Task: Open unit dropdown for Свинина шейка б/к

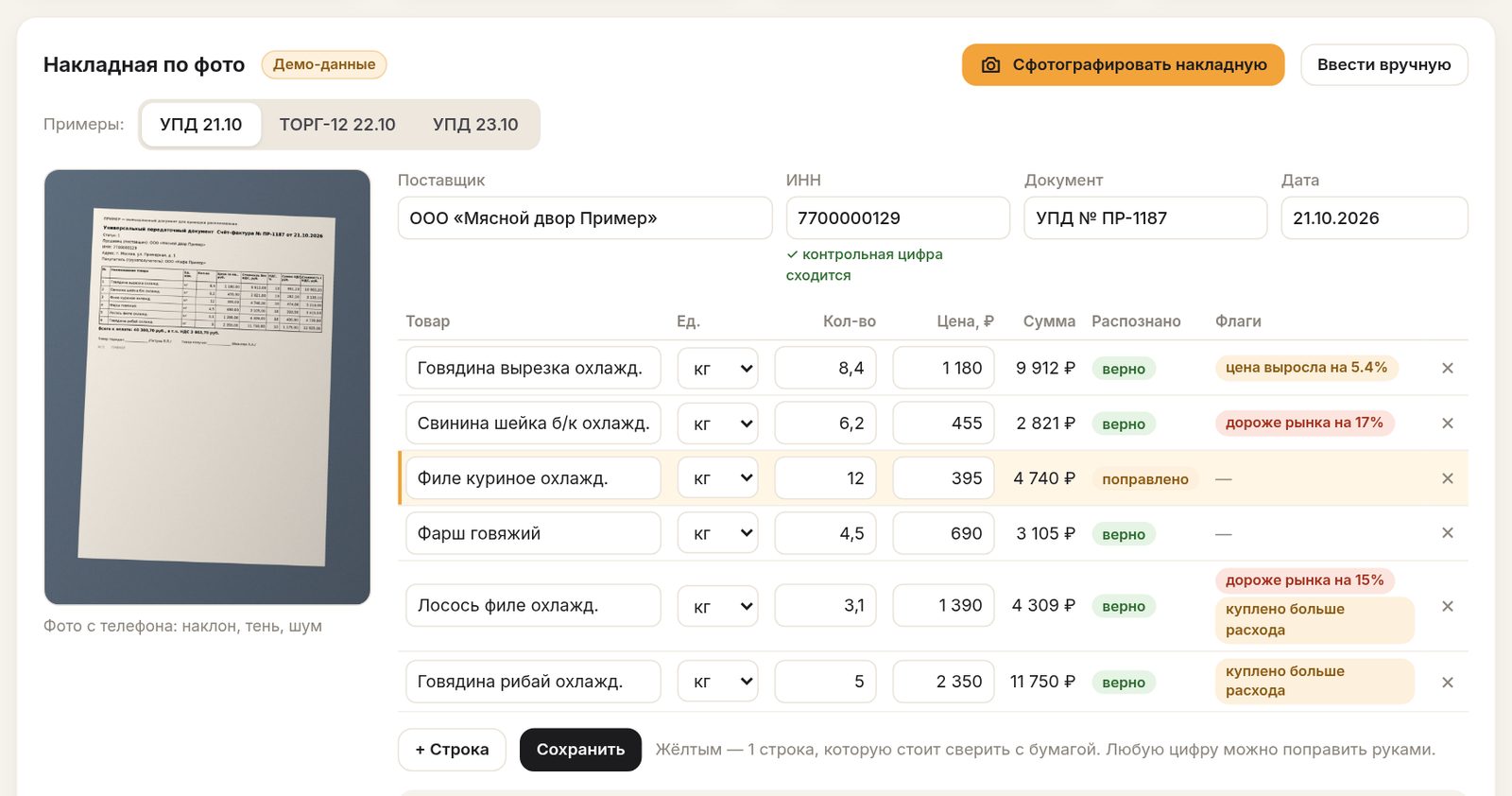Action: coord(718,424)
